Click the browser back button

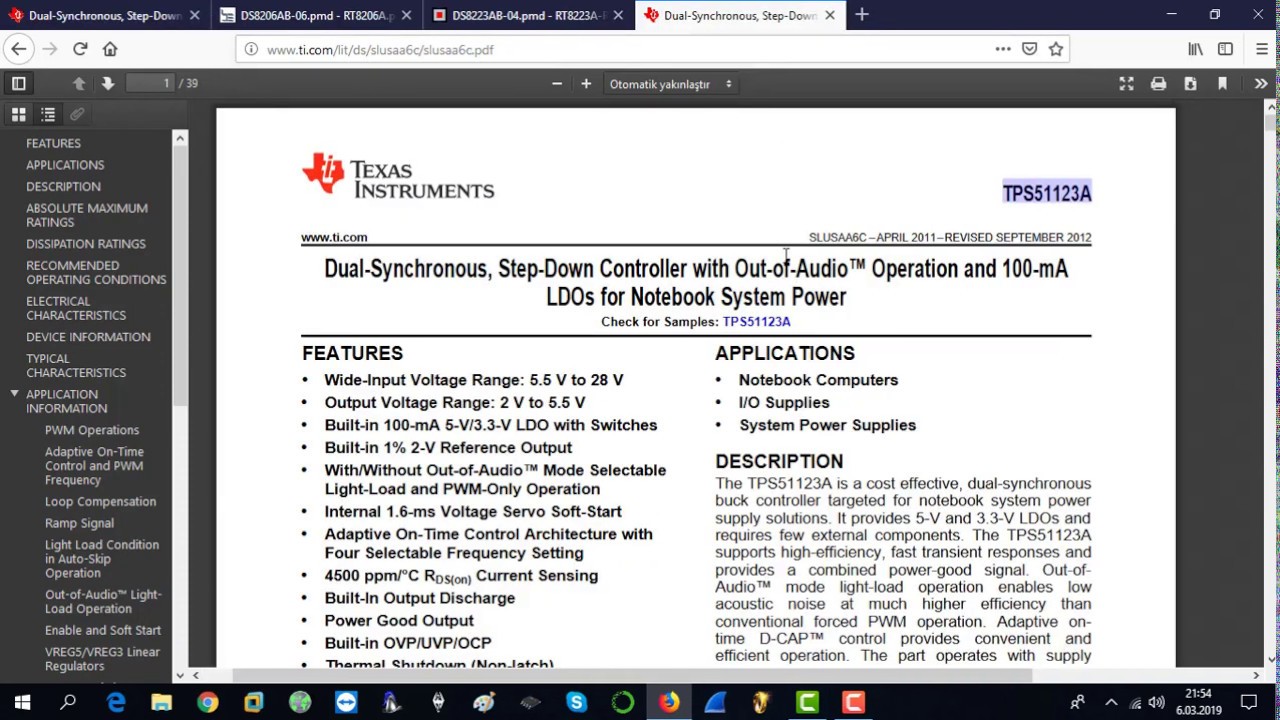19,49
